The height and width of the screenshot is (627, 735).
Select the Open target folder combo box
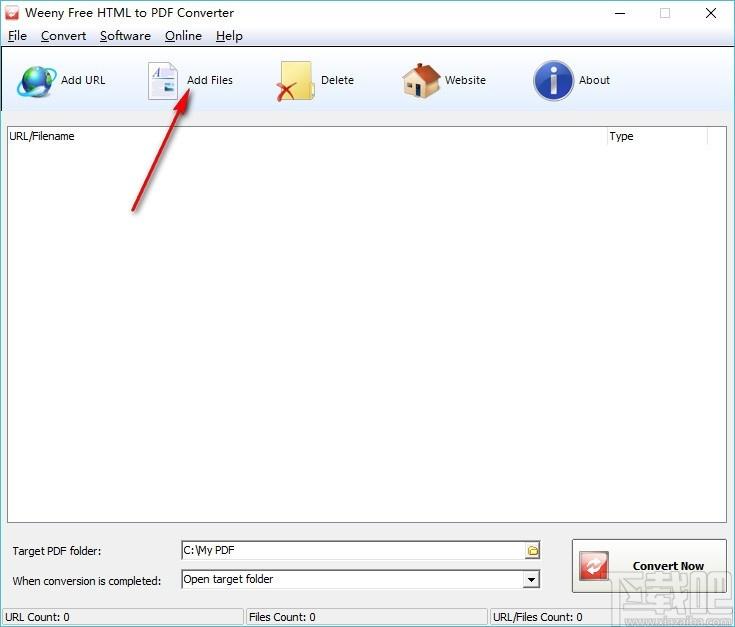pos(360,579)
